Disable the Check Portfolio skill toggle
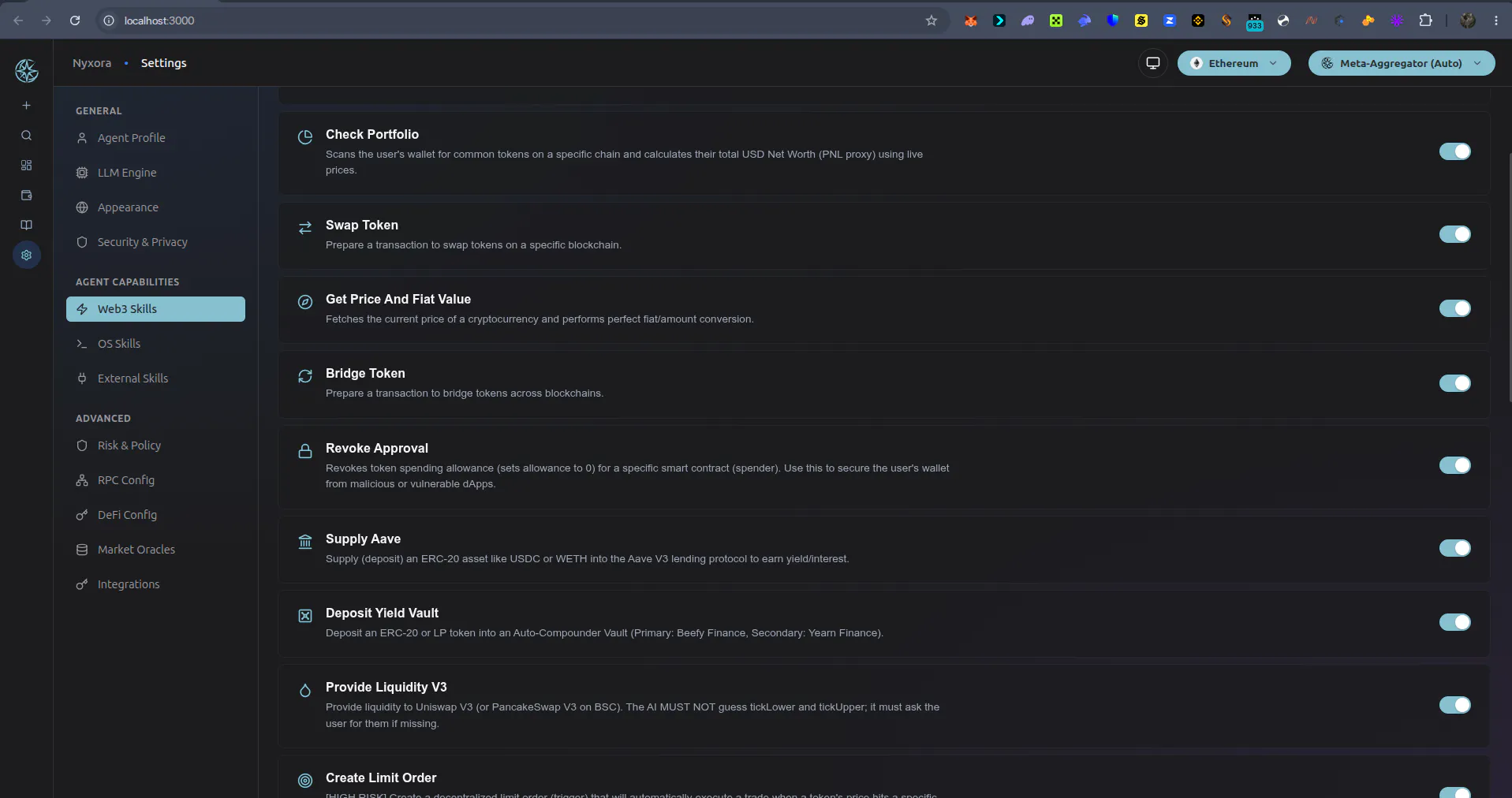 click(x=1454, y=151)
